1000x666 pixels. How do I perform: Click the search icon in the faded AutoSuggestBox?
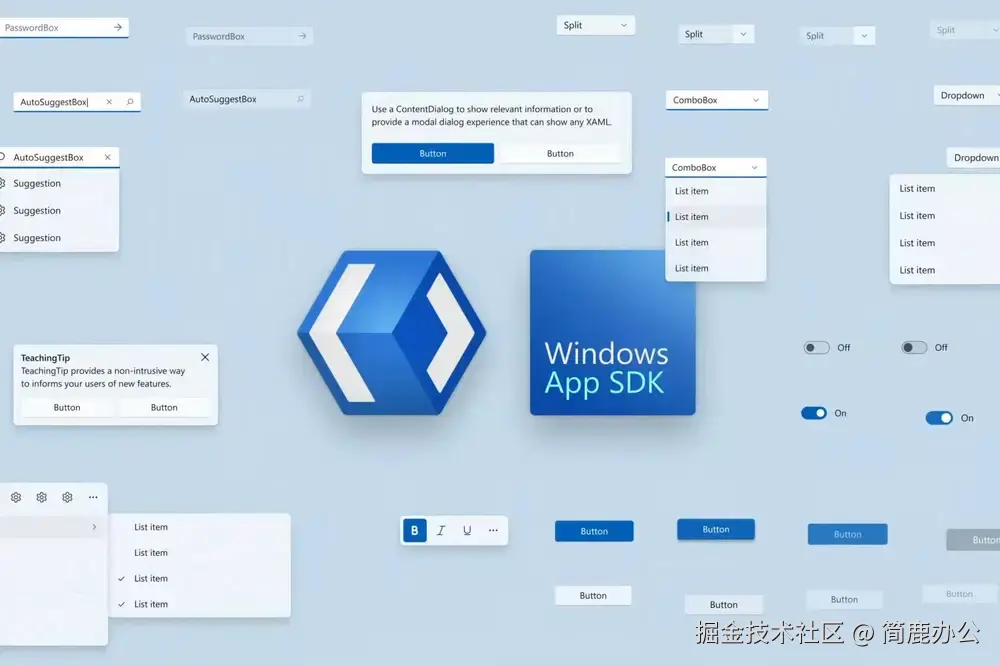(300, 99)
